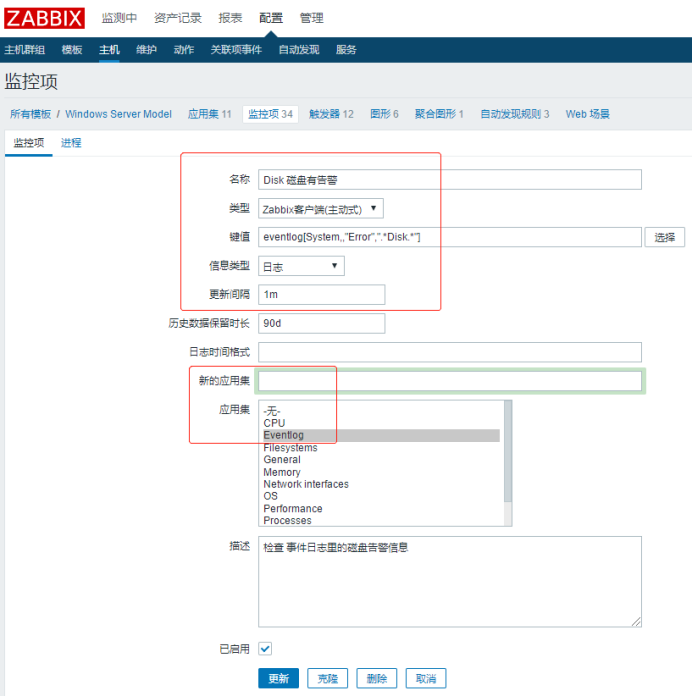The width and height of the screenshot is (693, 697).
Task: Select Filesystems in application list
Action: click(381, 448)
